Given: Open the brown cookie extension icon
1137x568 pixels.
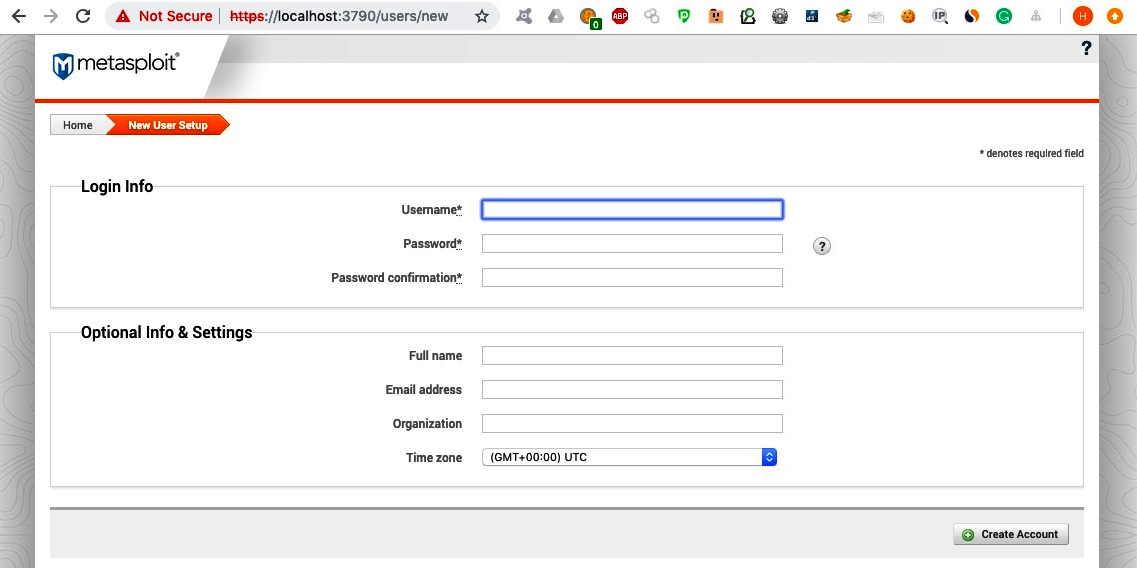Looking at the screenshot, I should 908,16.
